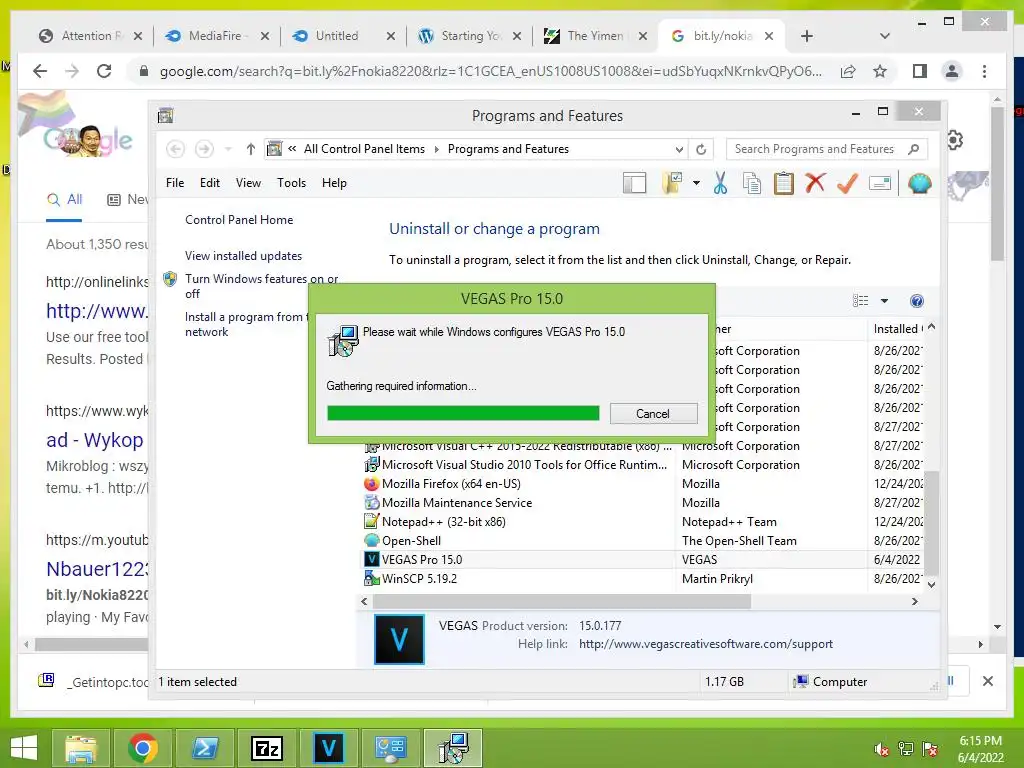Image resolution: width=1024 pixels, height=768 pixels.
Task: Open Google settings gear icon
Action: 954,140
